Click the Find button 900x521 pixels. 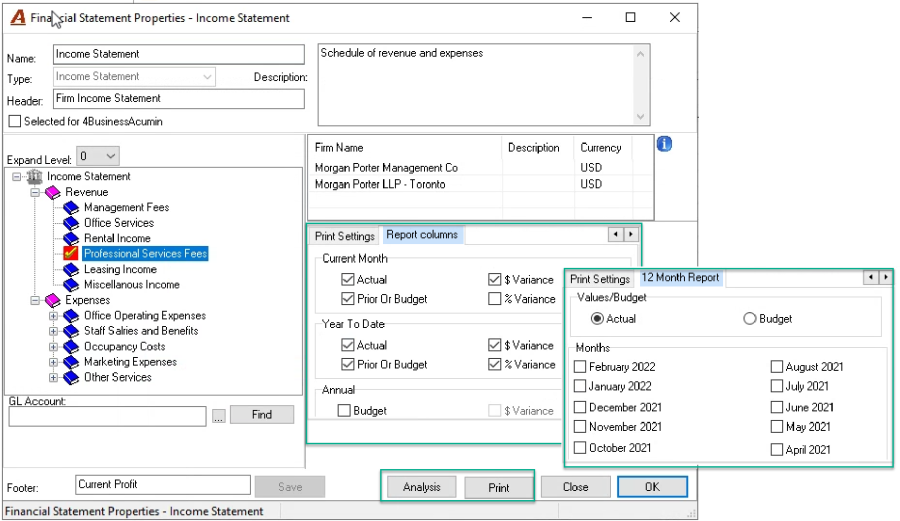pos(262,414)
